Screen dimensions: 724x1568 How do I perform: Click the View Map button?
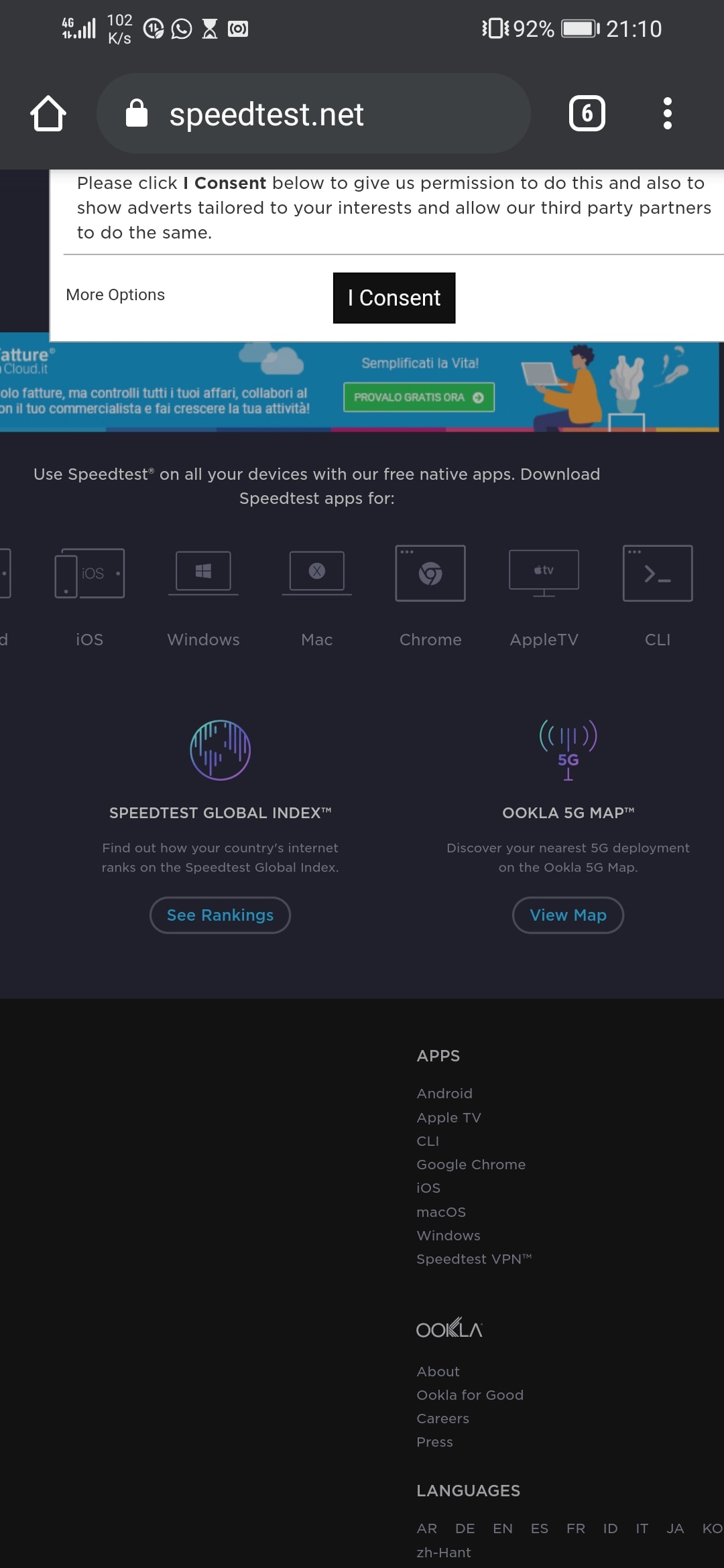[568, 915]
